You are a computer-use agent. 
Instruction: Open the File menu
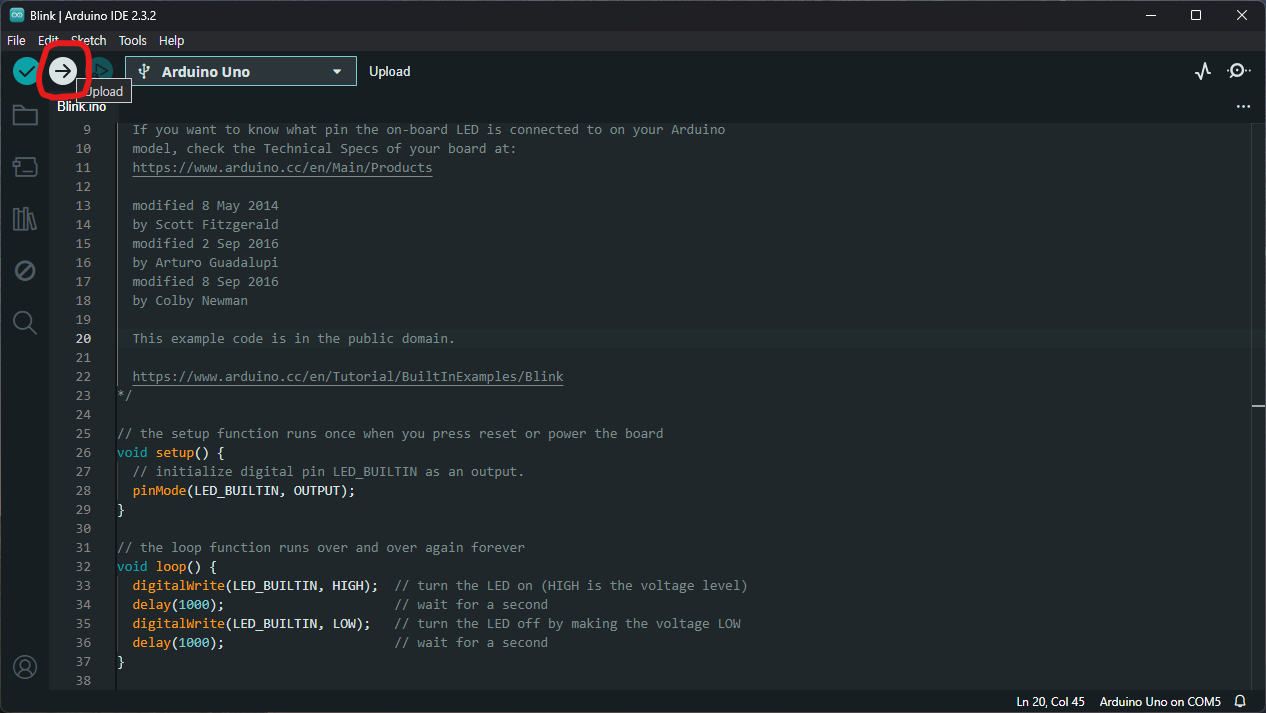pos(16,41)
